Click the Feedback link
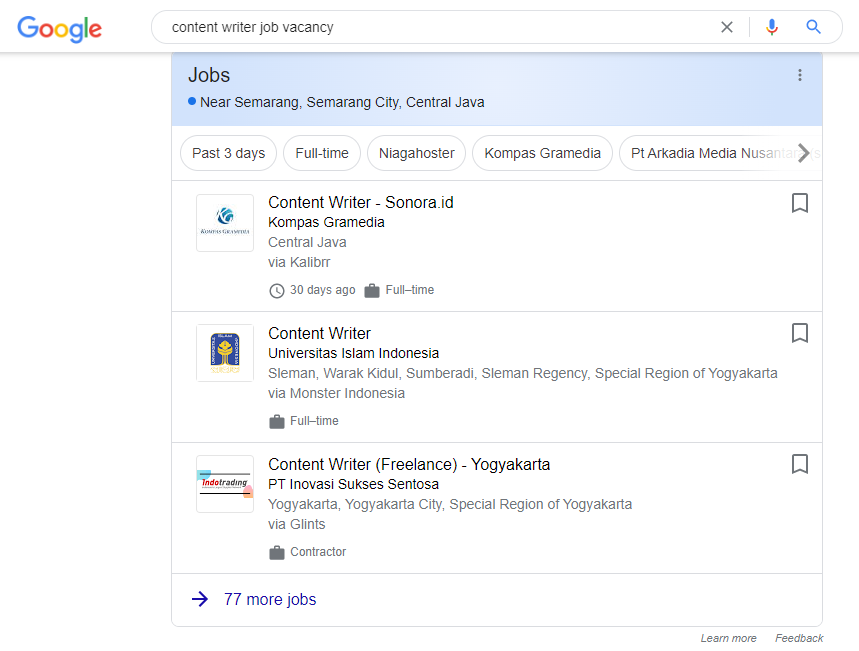The width and height of the screenshot is (859, 651). tap(799, 638)
